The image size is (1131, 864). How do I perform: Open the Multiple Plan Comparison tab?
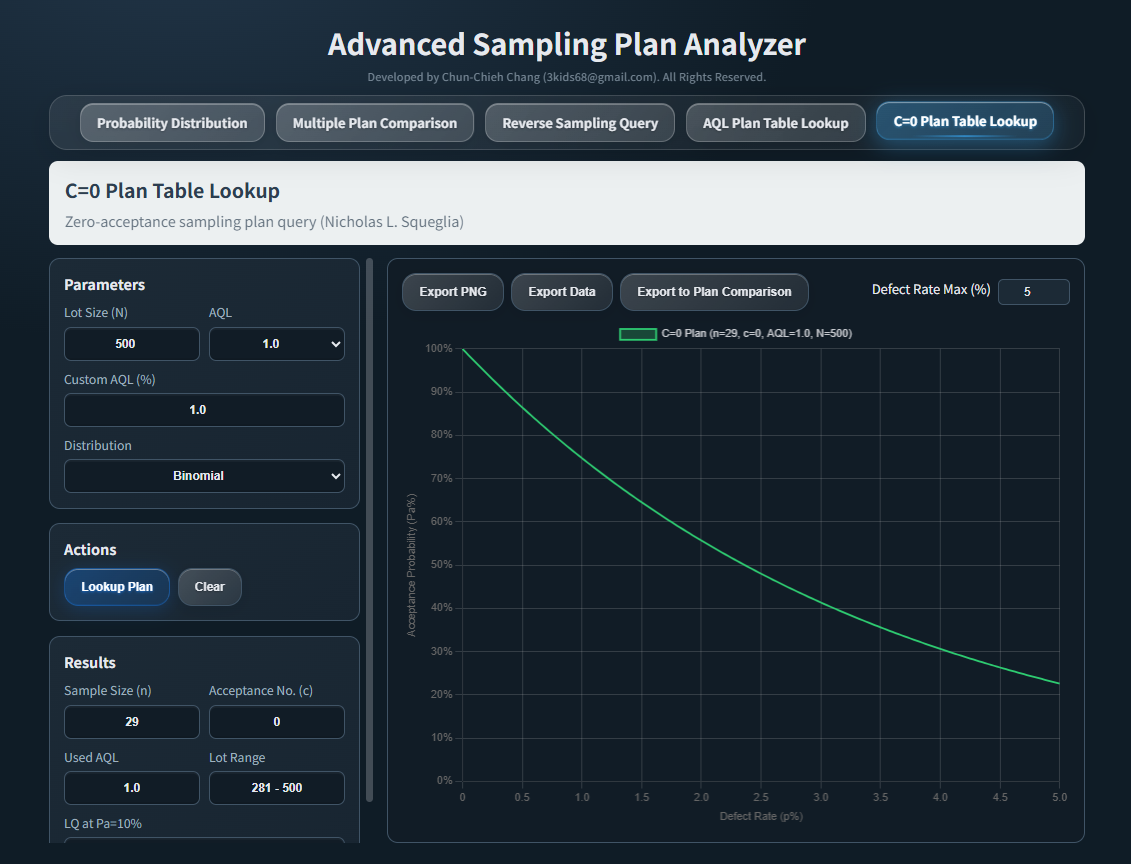374,122
